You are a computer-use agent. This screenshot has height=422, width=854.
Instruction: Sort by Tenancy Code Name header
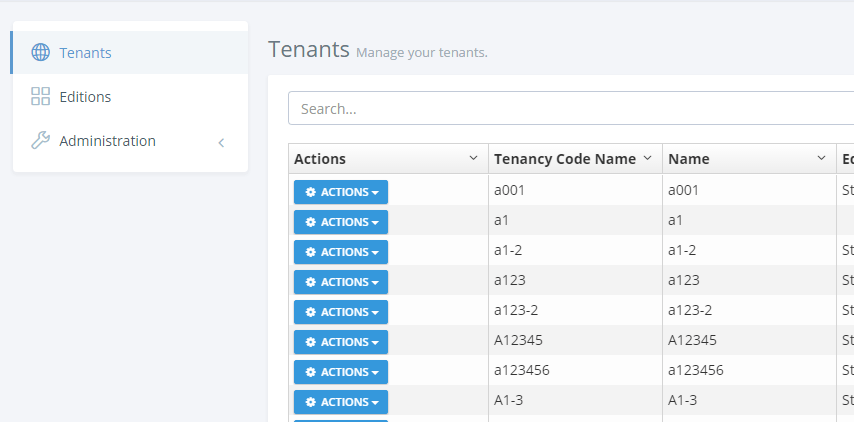pyautogui.click(x=565, y=158)
